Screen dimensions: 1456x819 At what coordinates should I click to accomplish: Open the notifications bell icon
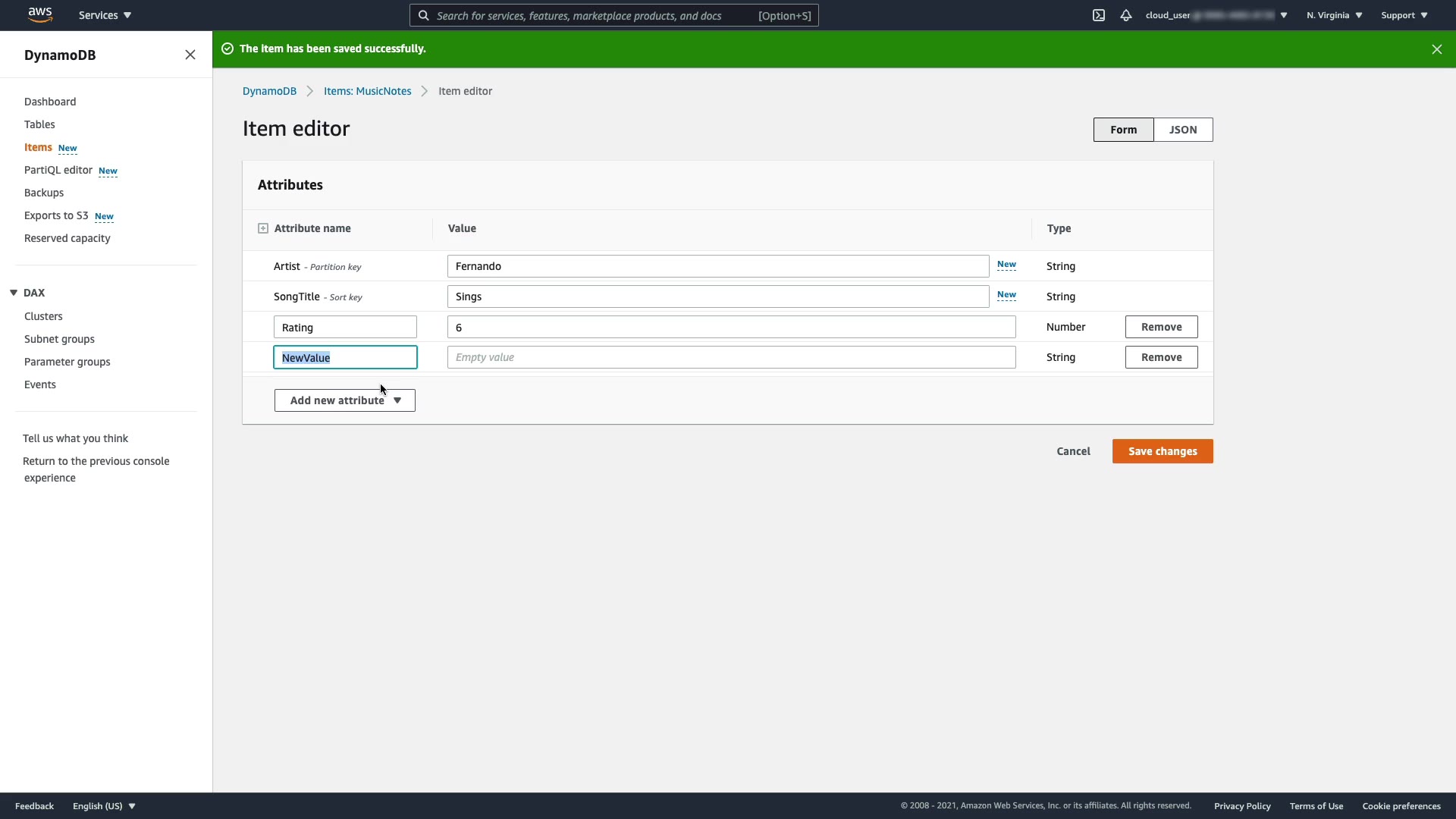[x=1126, y=15]
